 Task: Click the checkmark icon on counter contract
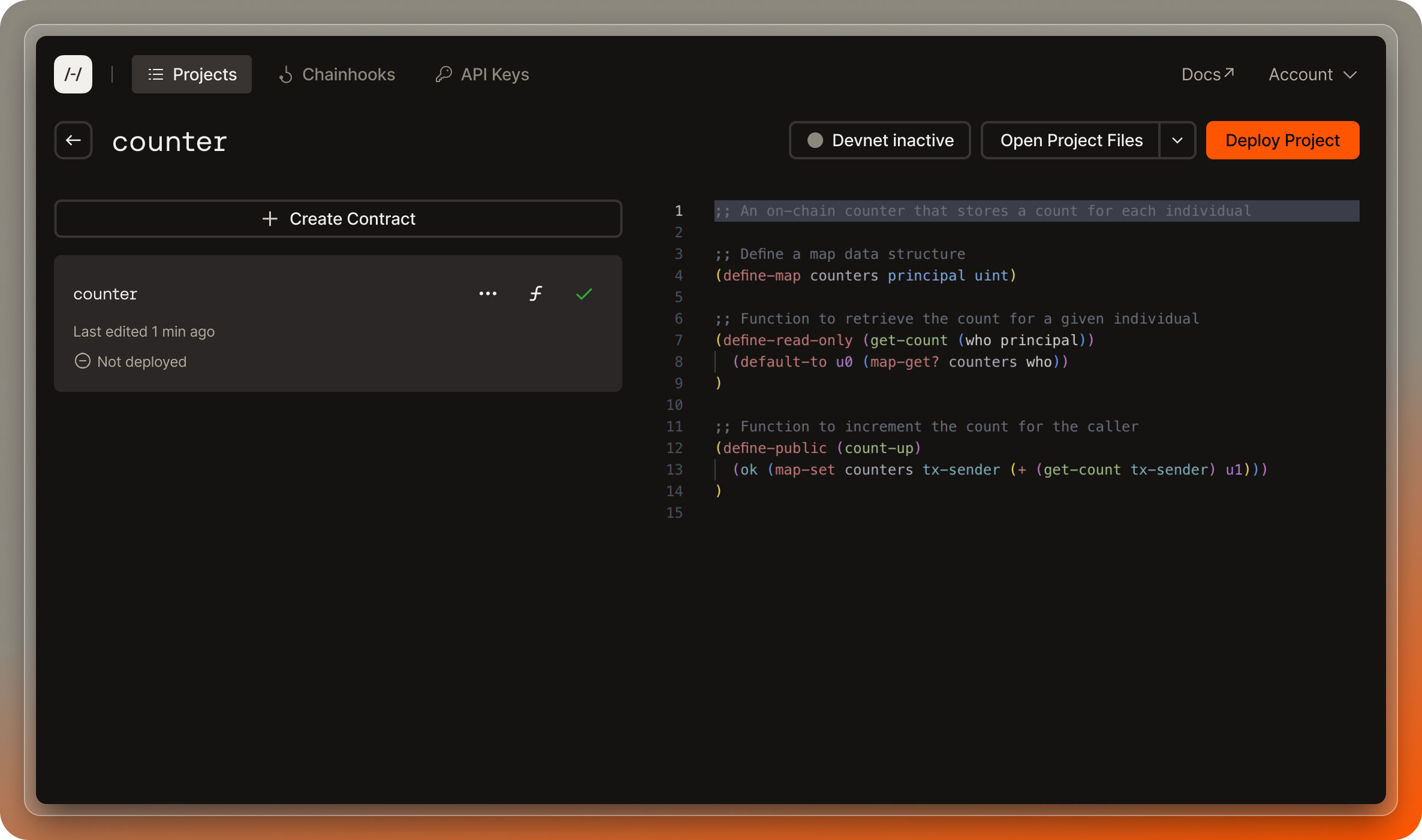click(584, 293)
